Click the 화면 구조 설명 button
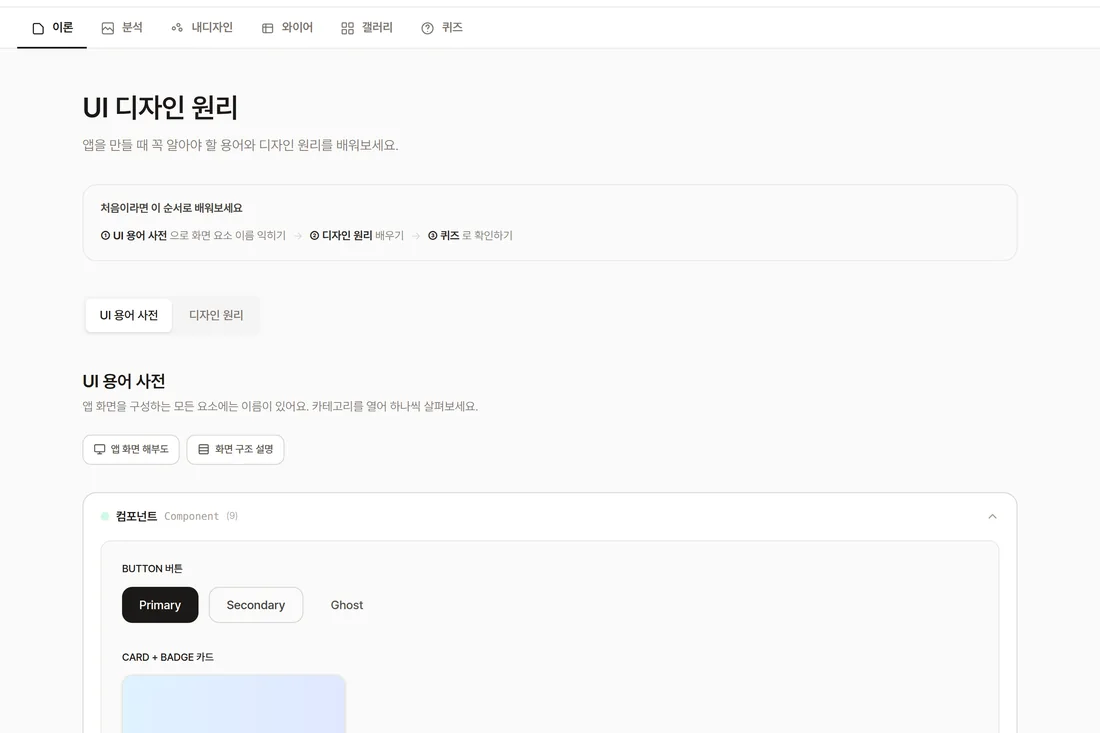 [x=236, y=450]
